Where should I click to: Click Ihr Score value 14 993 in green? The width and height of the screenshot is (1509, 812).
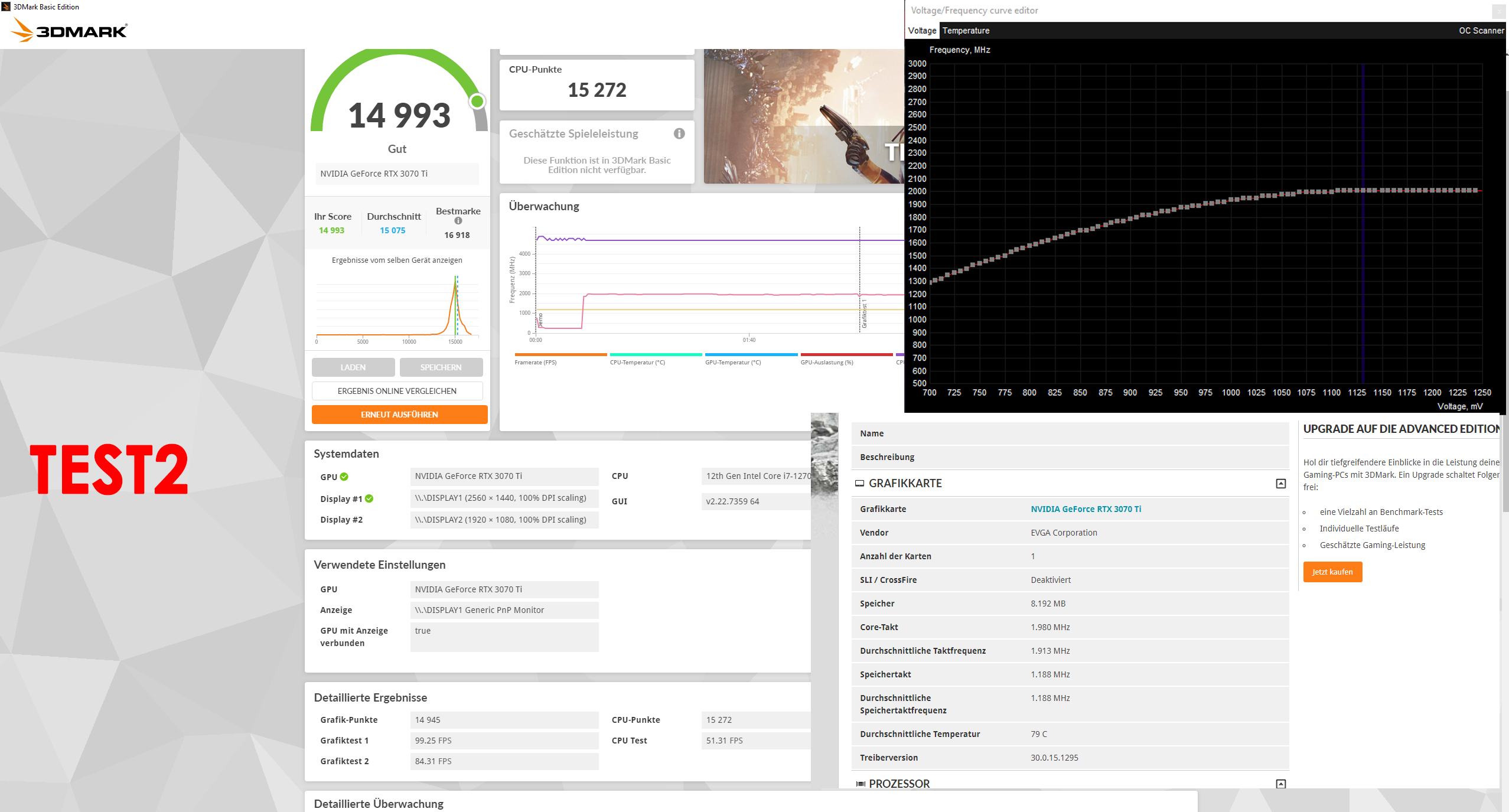click(x=331, y=230)
